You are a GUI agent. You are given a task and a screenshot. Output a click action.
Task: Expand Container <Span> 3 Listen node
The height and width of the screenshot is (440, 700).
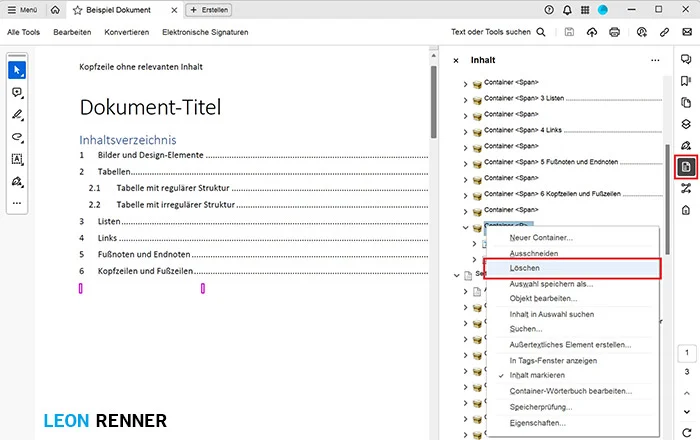(465, 100)
